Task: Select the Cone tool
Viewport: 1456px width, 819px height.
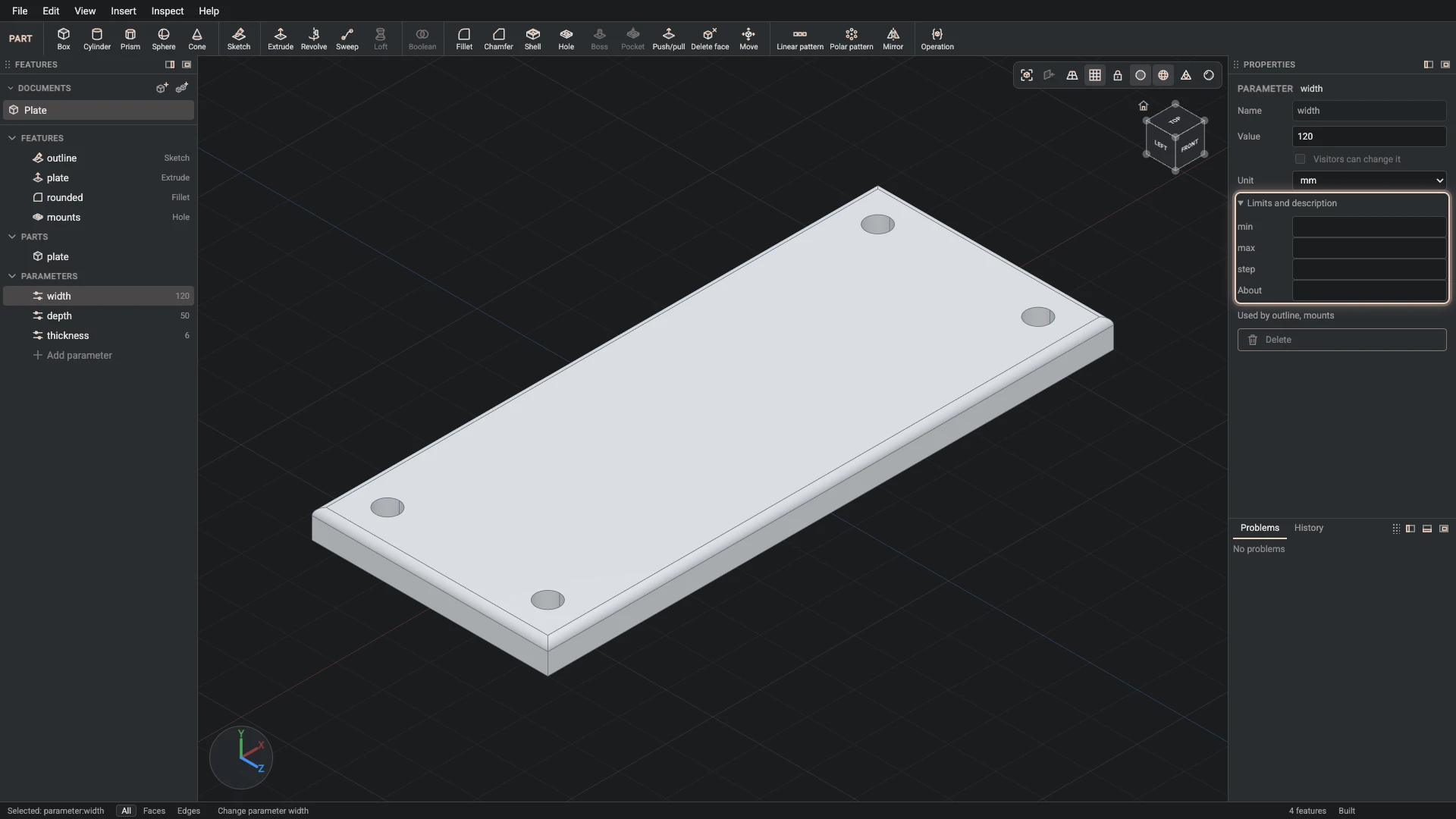Action: pos(197,39)
